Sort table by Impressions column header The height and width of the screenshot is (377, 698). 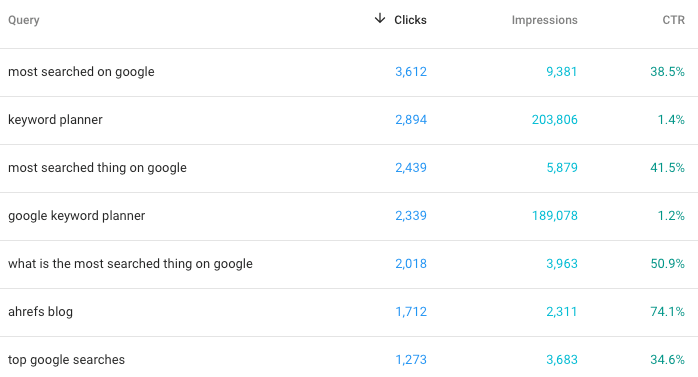point(544,20)
